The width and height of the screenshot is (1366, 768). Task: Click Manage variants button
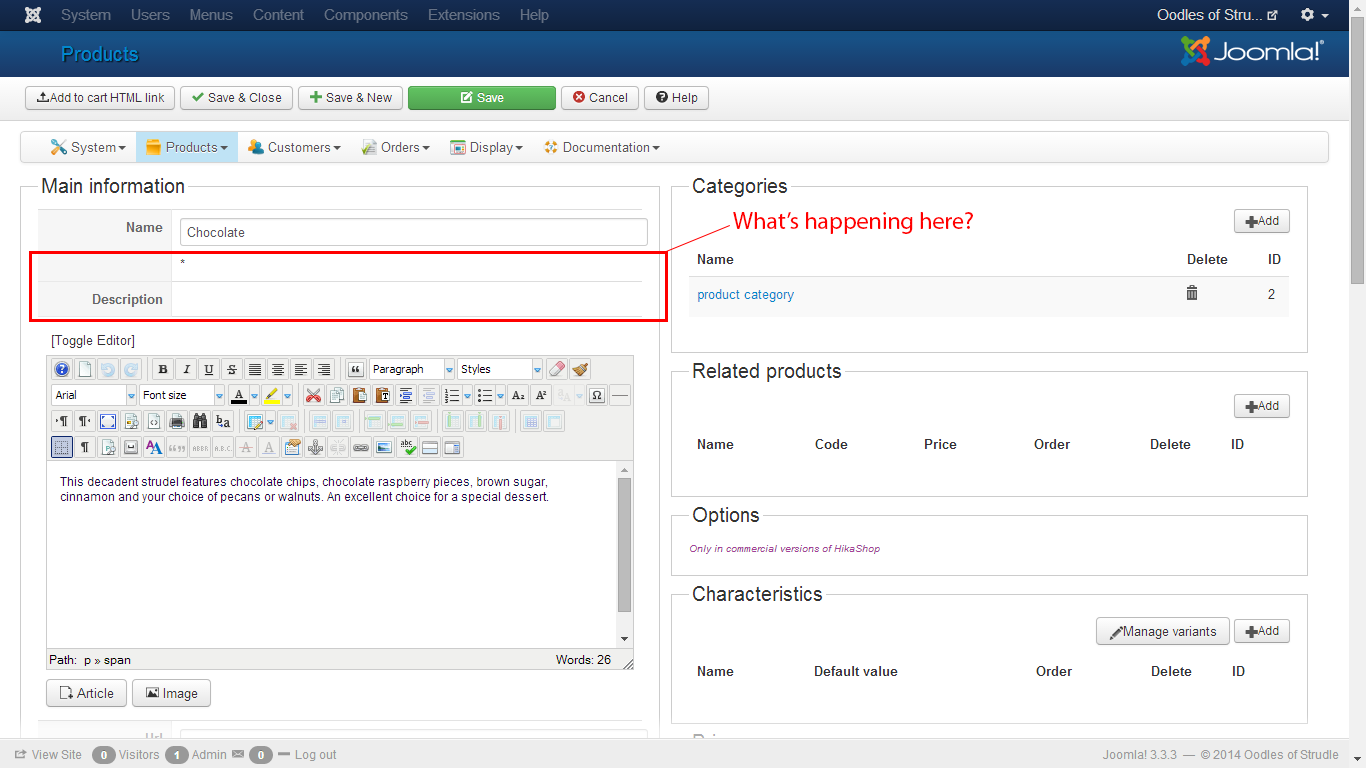(x=1163, y=631)
